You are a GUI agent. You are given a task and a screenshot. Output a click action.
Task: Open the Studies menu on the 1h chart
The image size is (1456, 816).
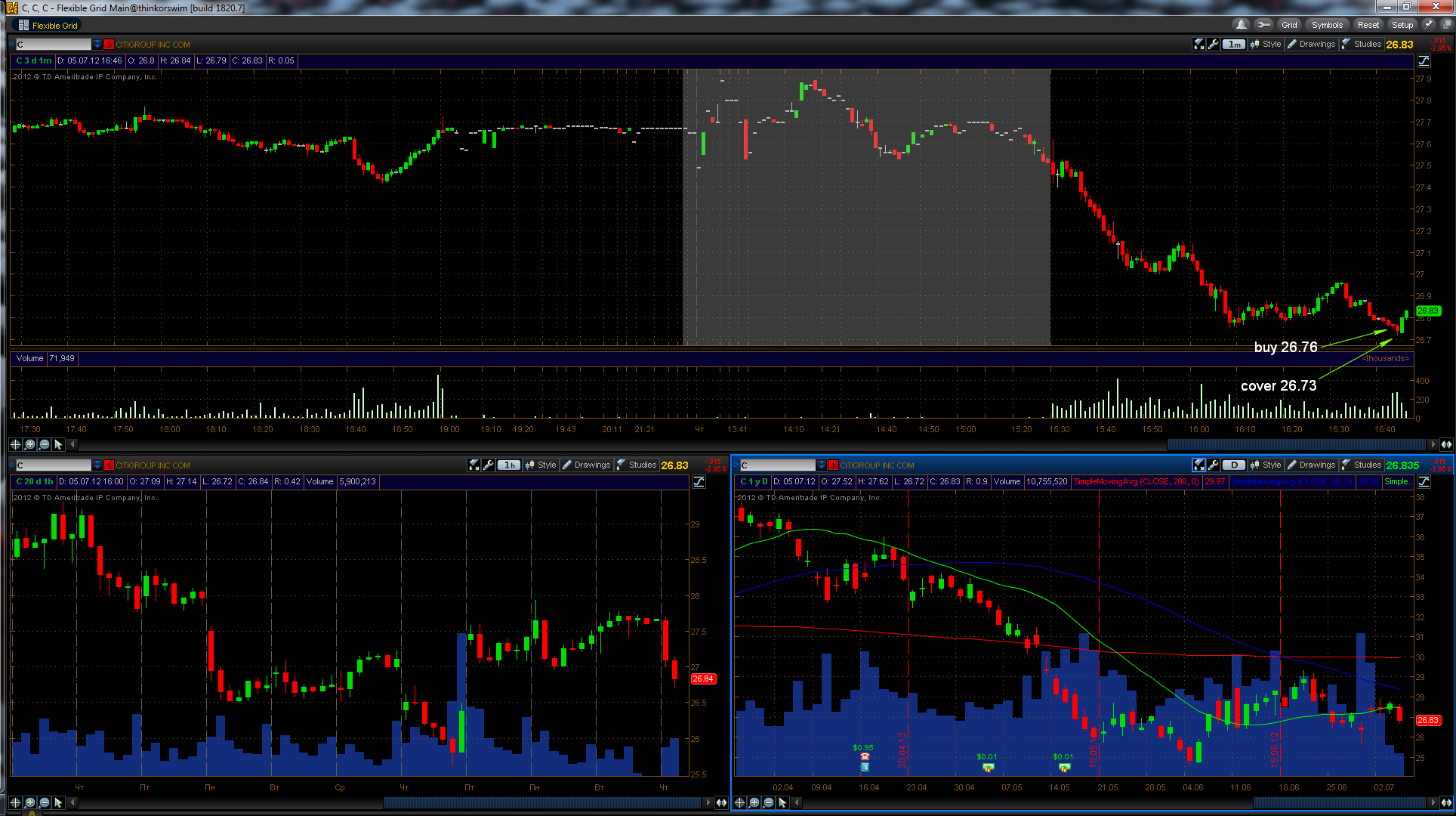click(x=637, y=465)
